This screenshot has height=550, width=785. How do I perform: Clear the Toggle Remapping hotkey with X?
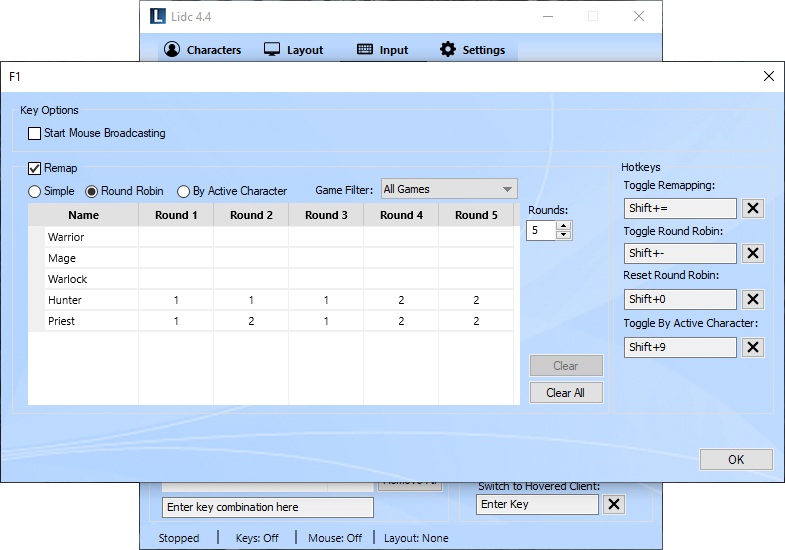tap(753, 208)
